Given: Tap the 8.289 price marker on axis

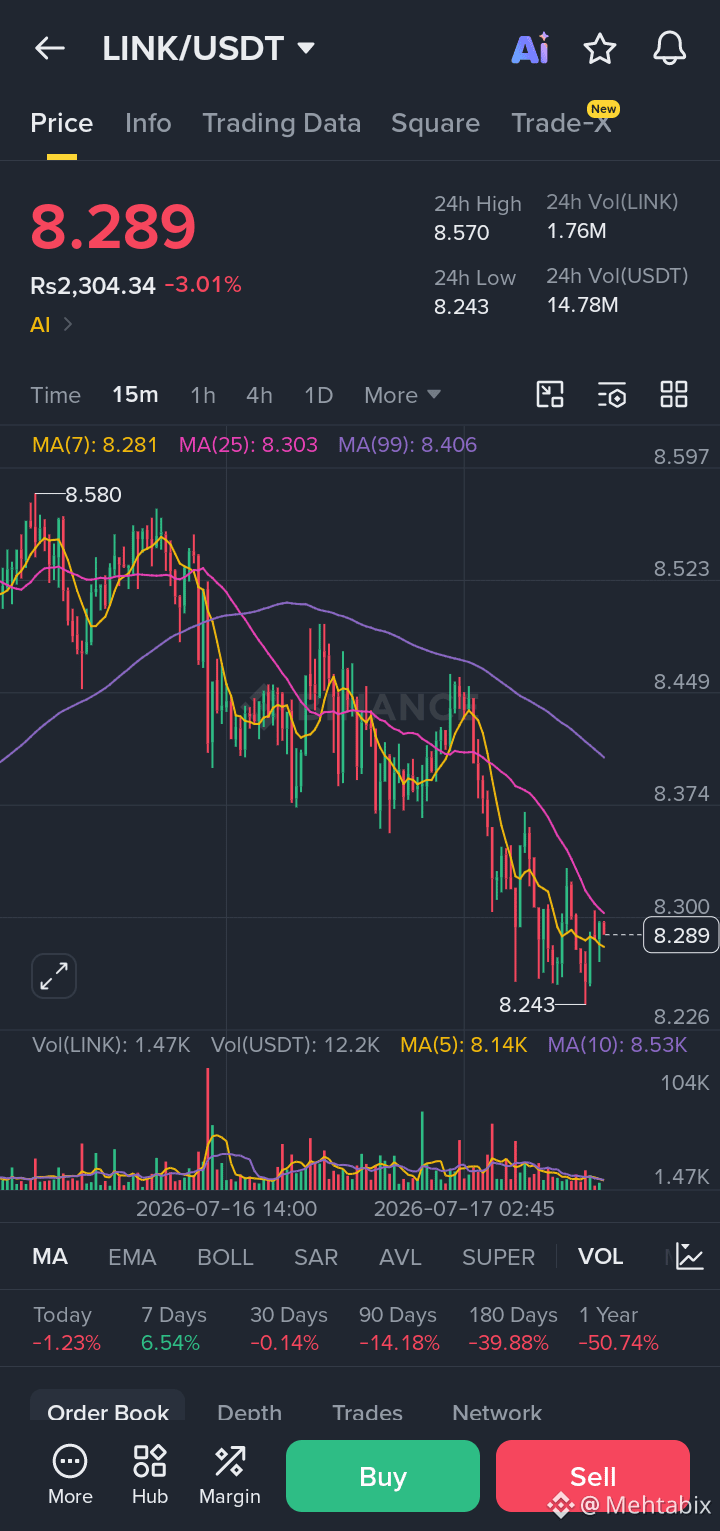Looking at the screenshot, I should click(681, 936).
